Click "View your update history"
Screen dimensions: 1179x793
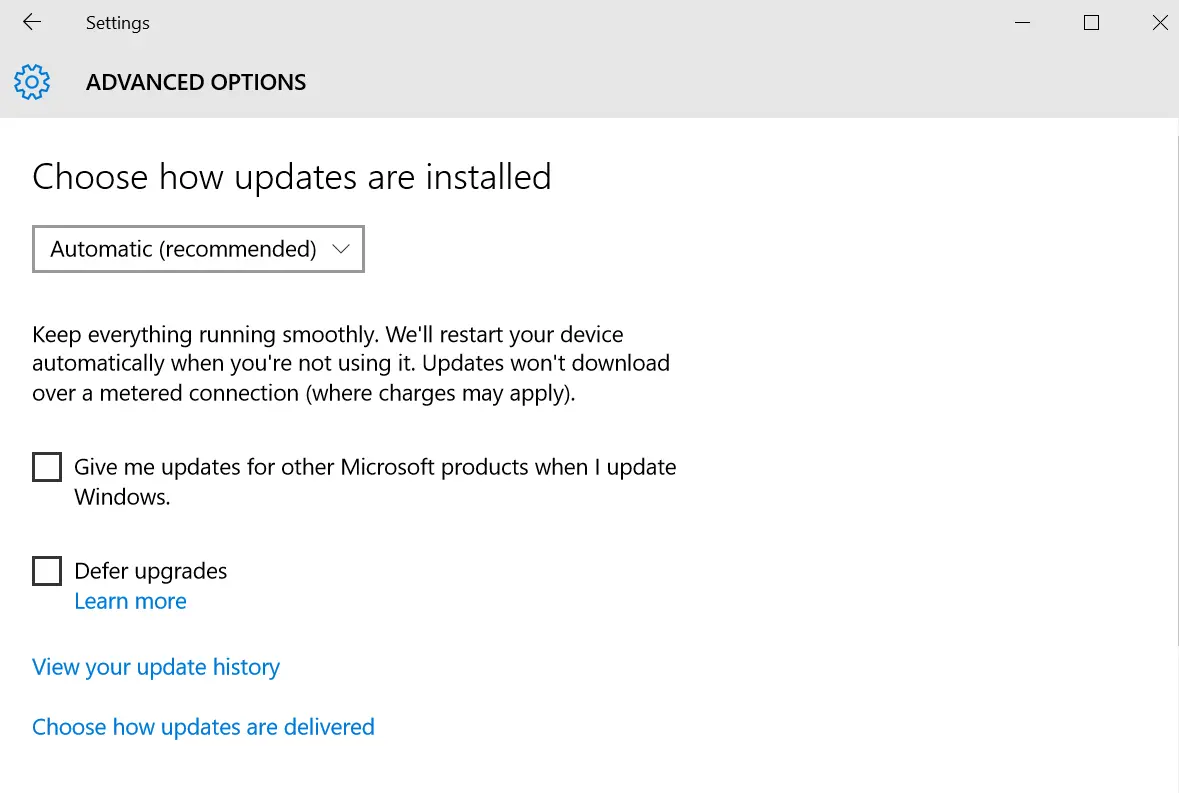click(155, 667)
